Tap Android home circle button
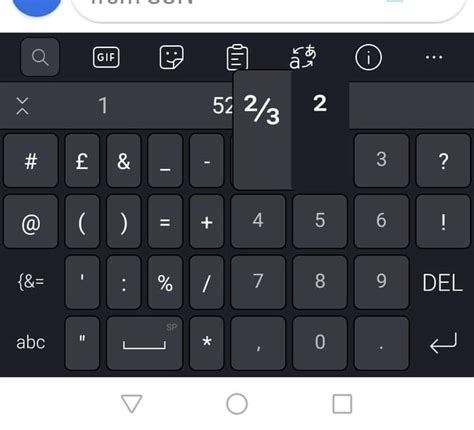This screenshot has height=430, width=474. coord(237,404)
